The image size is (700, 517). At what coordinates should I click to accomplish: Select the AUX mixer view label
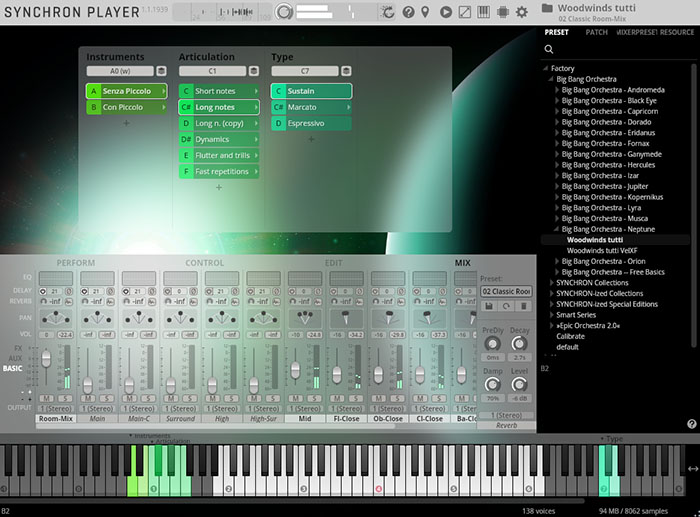pos(15,358)
